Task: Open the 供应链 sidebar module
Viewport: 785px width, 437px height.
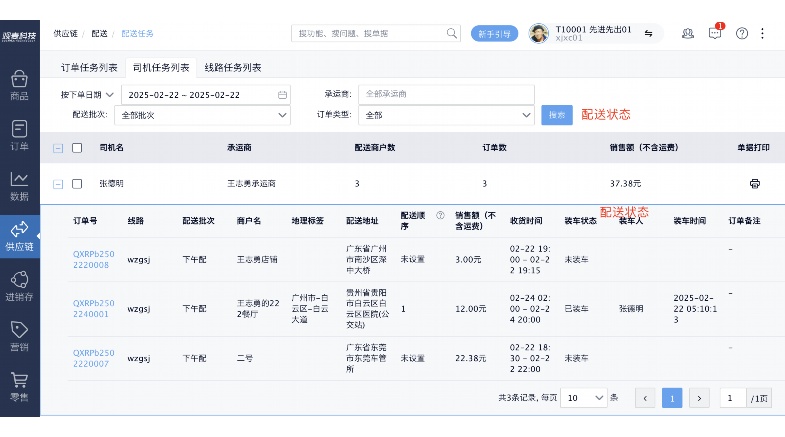Action: (x=19, y=236)
